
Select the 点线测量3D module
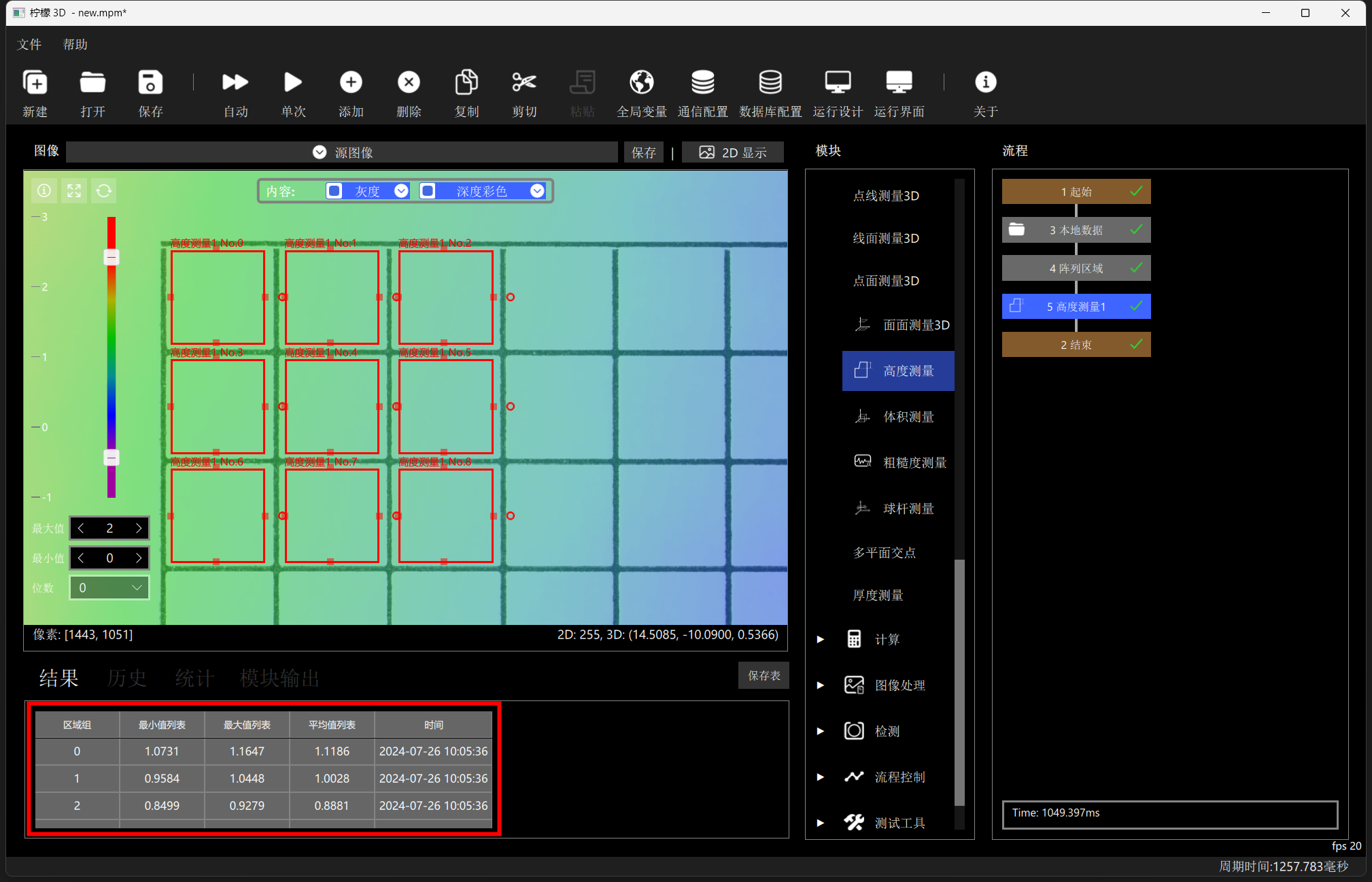[x=886, y=196]
